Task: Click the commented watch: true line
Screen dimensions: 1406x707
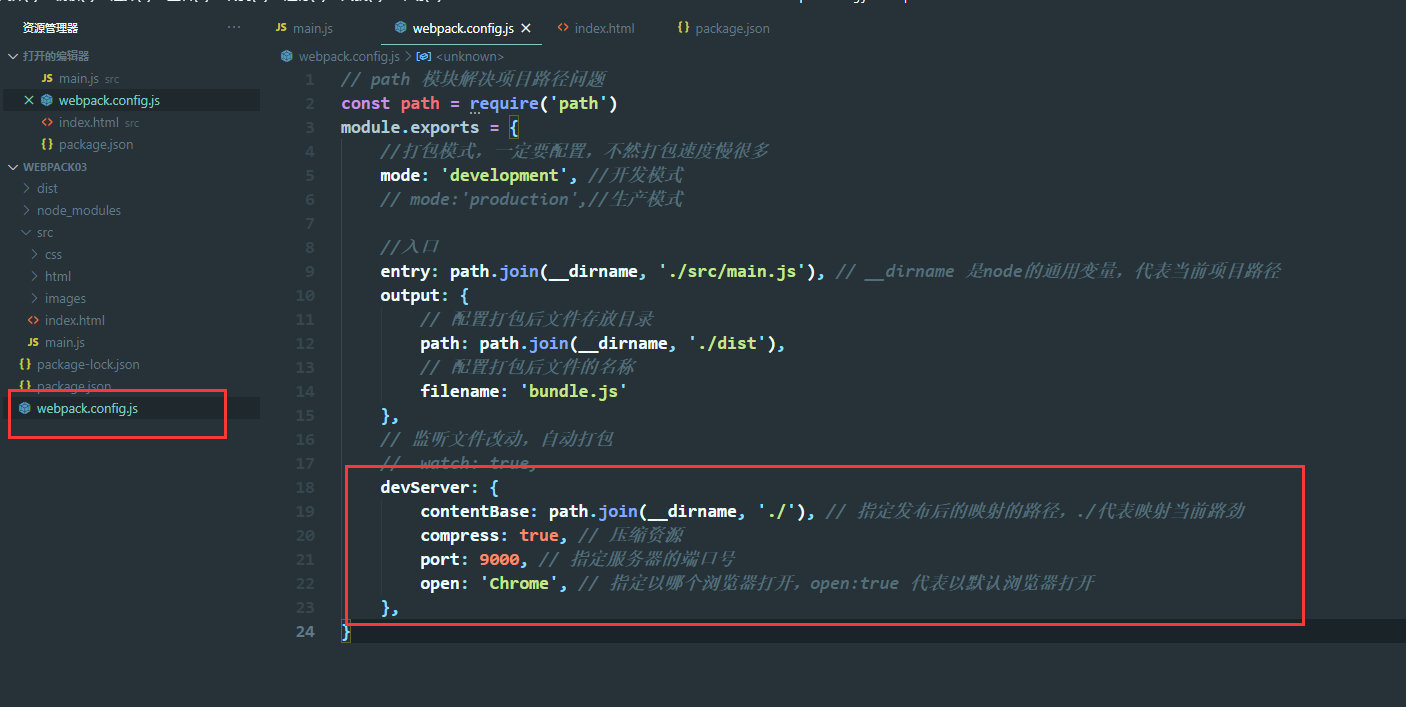Action: tap(460, 463)
